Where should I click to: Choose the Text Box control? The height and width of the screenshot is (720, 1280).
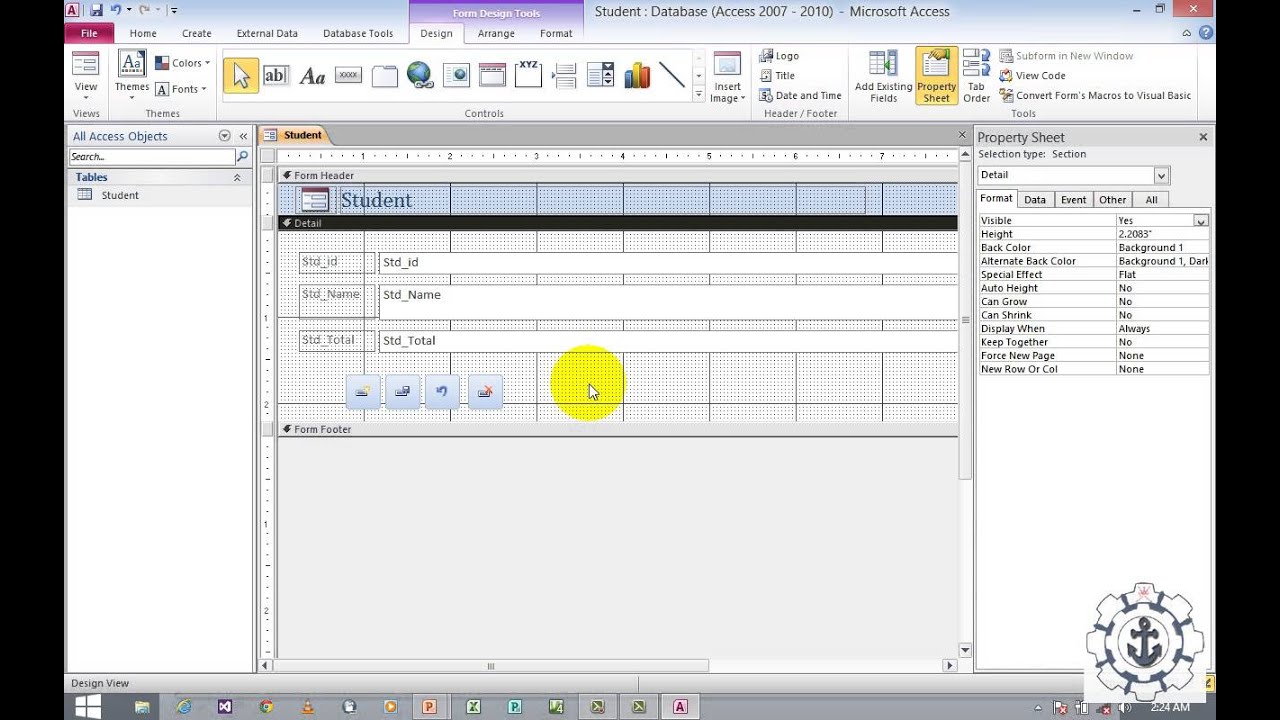click(276, 76)
